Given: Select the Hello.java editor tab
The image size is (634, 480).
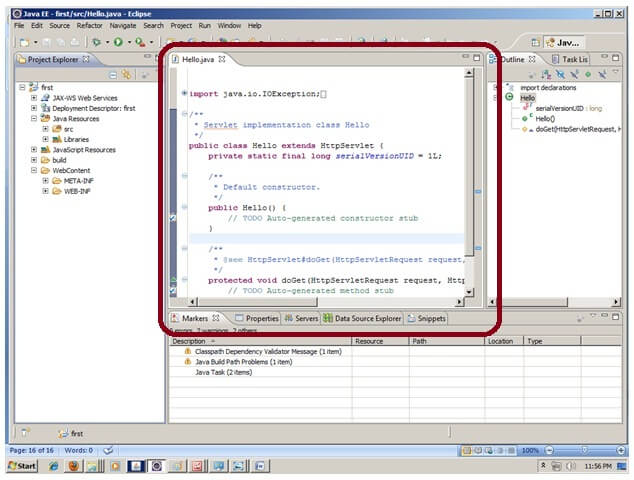Looking at the screenshot, I should pyautogui.click(x=198, y=59).
